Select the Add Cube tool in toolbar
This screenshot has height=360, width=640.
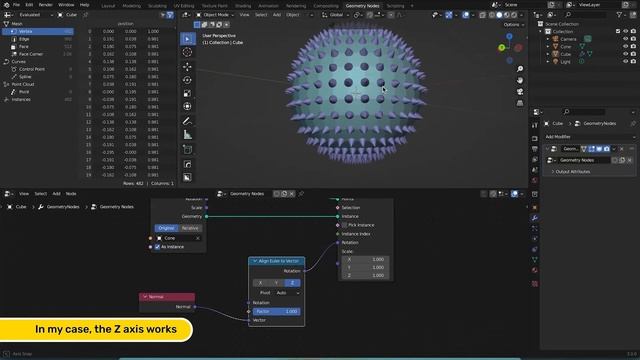(187, 150)
